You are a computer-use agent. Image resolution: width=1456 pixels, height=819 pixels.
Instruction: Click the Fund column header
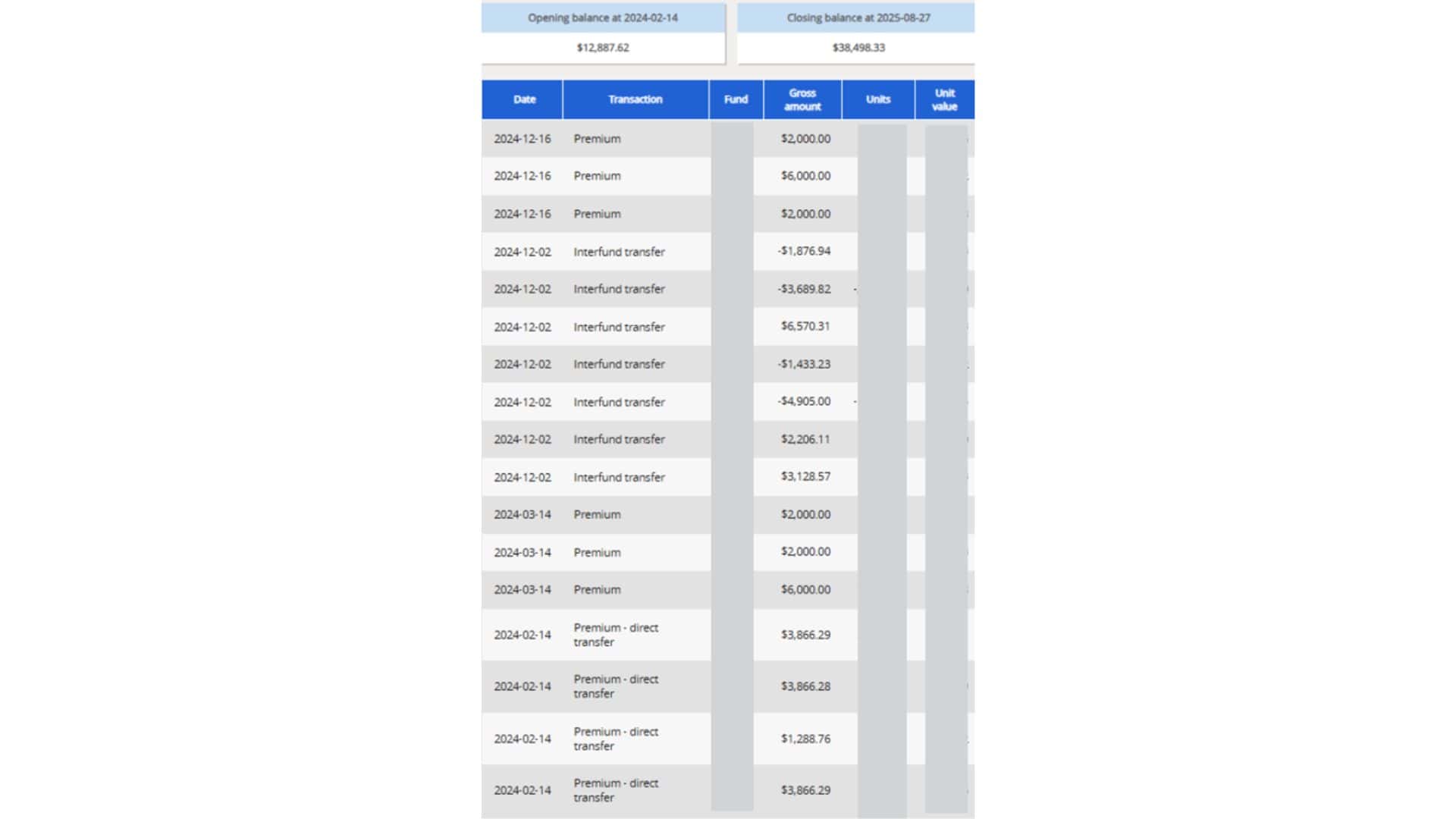tap(736, 99)
